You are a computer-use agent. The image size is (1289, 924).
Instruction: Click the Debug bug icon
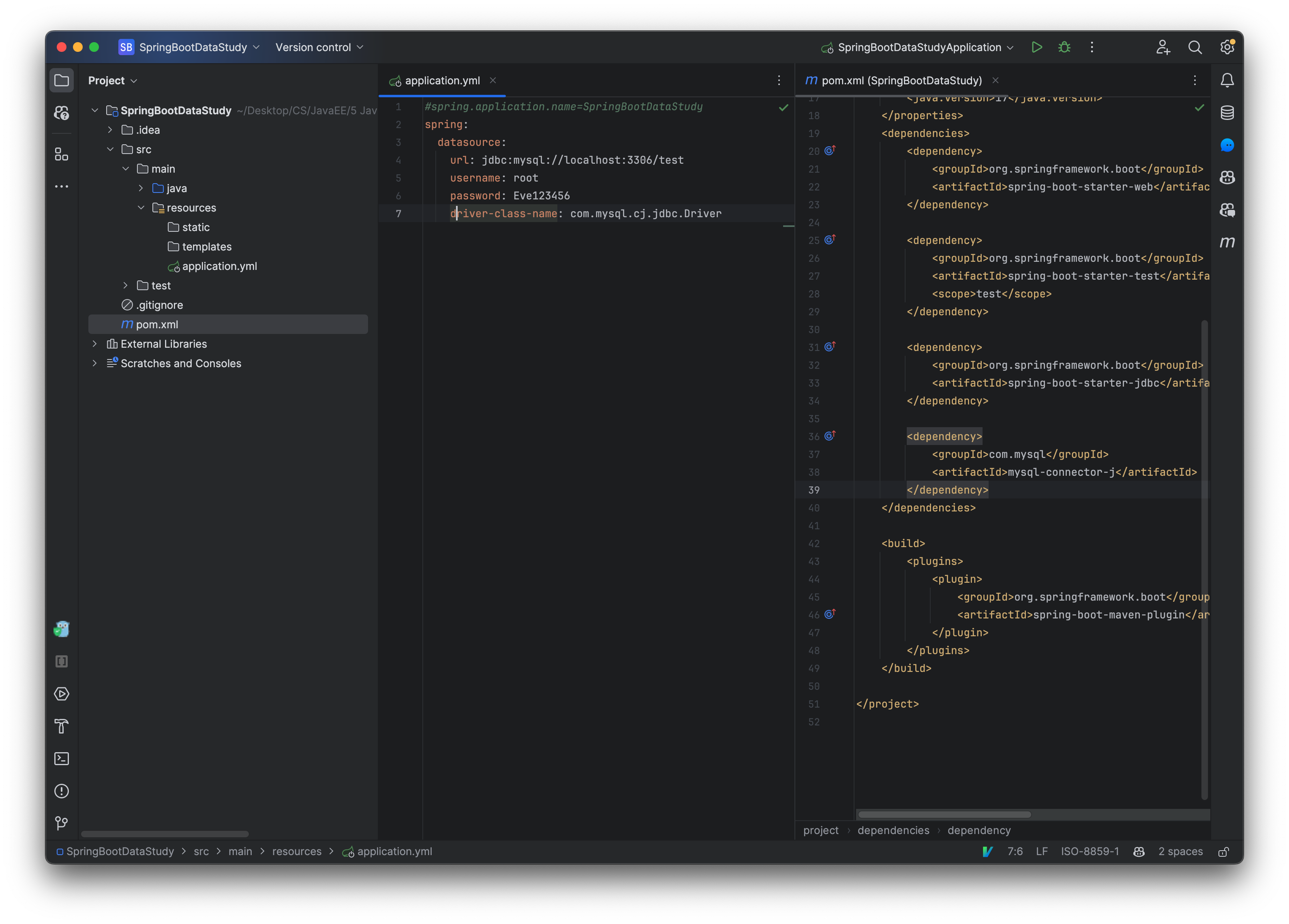click(x=1064, y=47)
